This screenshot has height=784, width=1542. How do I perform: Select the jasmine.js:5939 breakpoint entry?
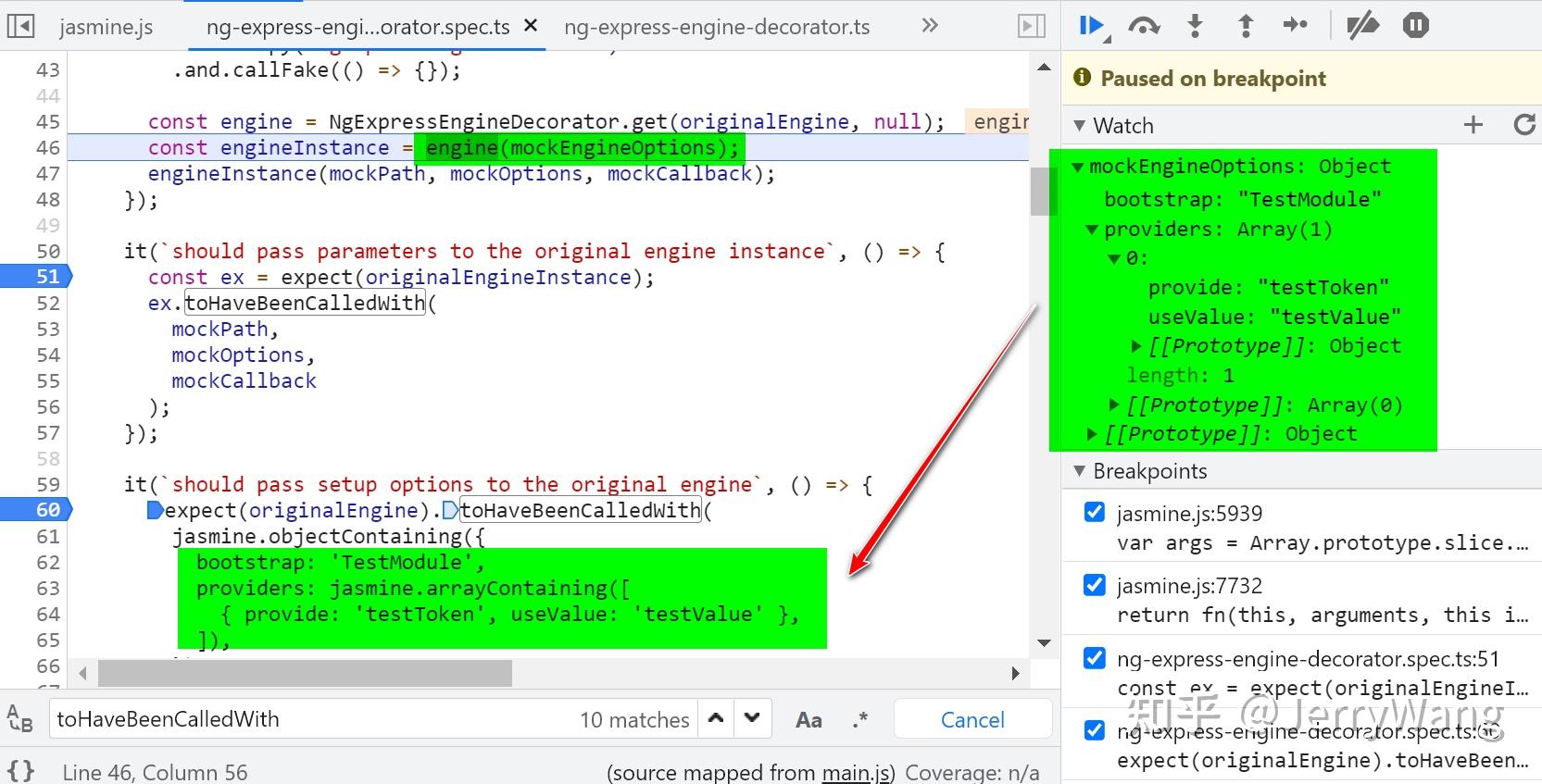point(1303,528)
